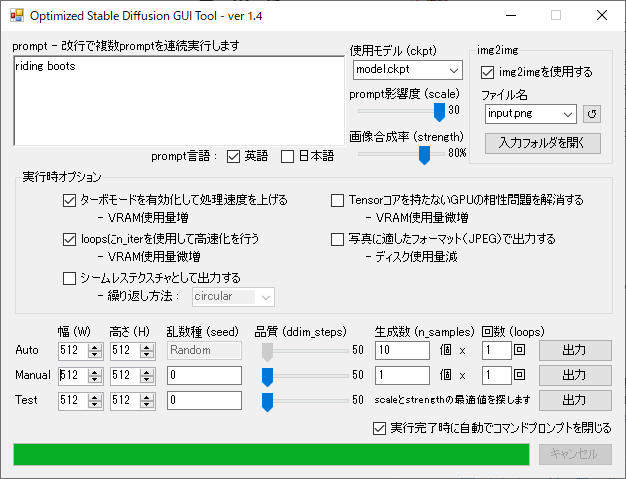Click the prompt scale slider handle
The height and width of the screenshot is (479, 626).
[439, 112]
